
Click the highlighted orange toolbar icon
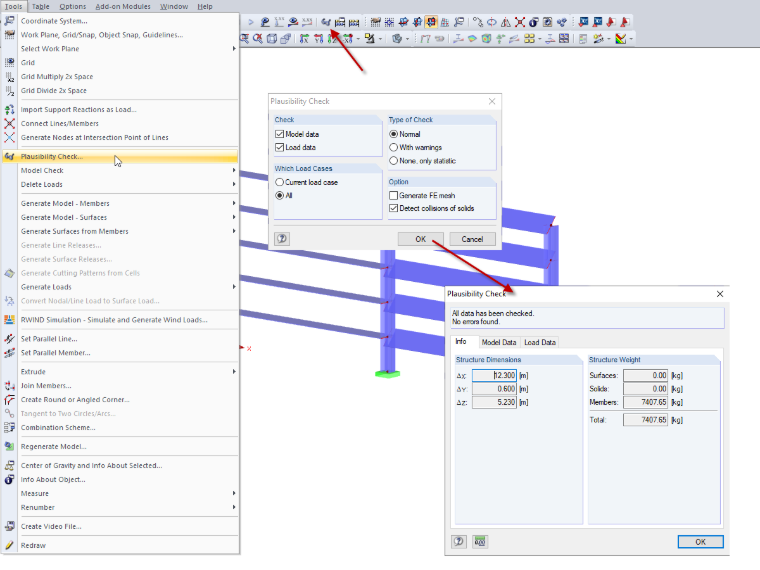pyautogui.click(x=431, y=22)
